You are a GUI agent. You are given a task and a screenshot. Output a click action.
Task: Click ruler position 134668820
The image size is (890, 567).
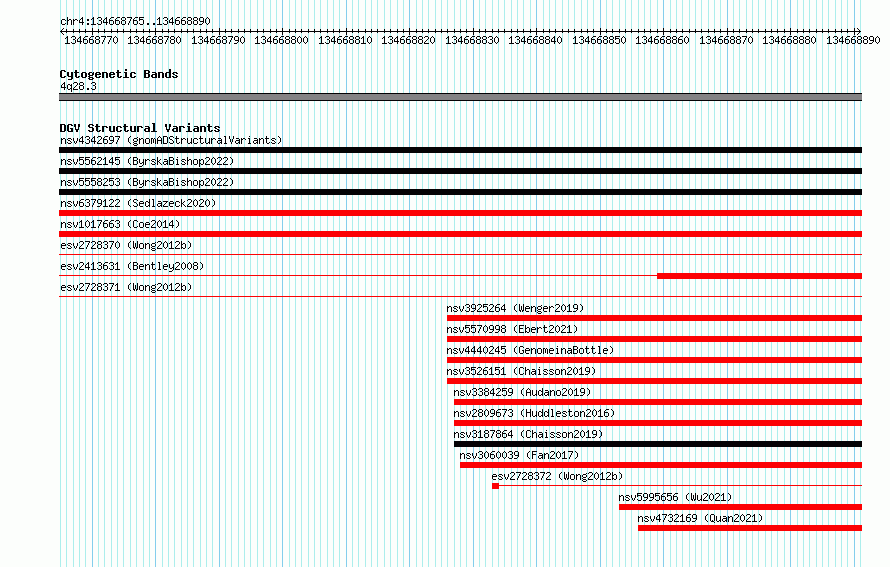point(409,40)
